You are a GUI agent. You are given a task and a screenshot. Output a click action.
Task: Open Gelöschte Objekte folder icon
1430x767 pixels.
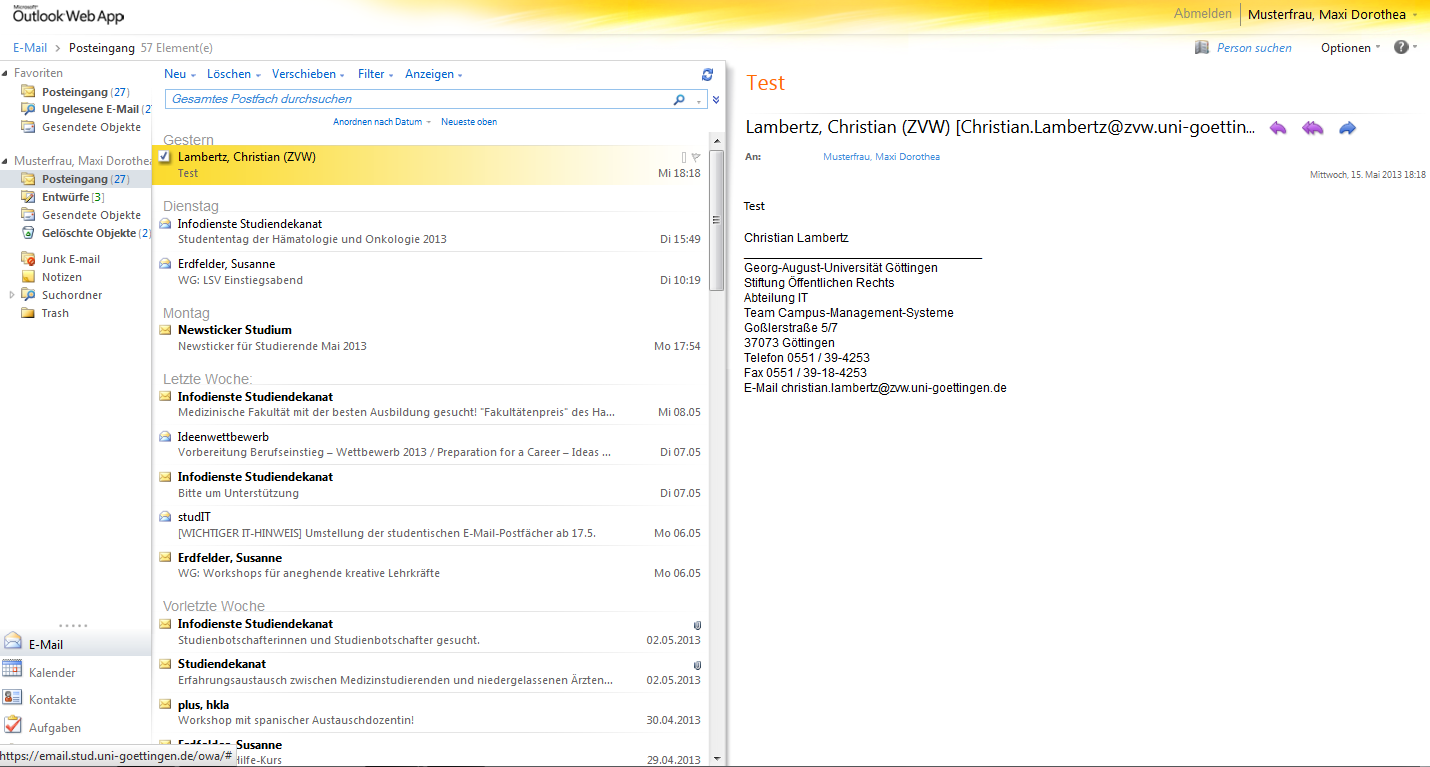coord(28,233)
